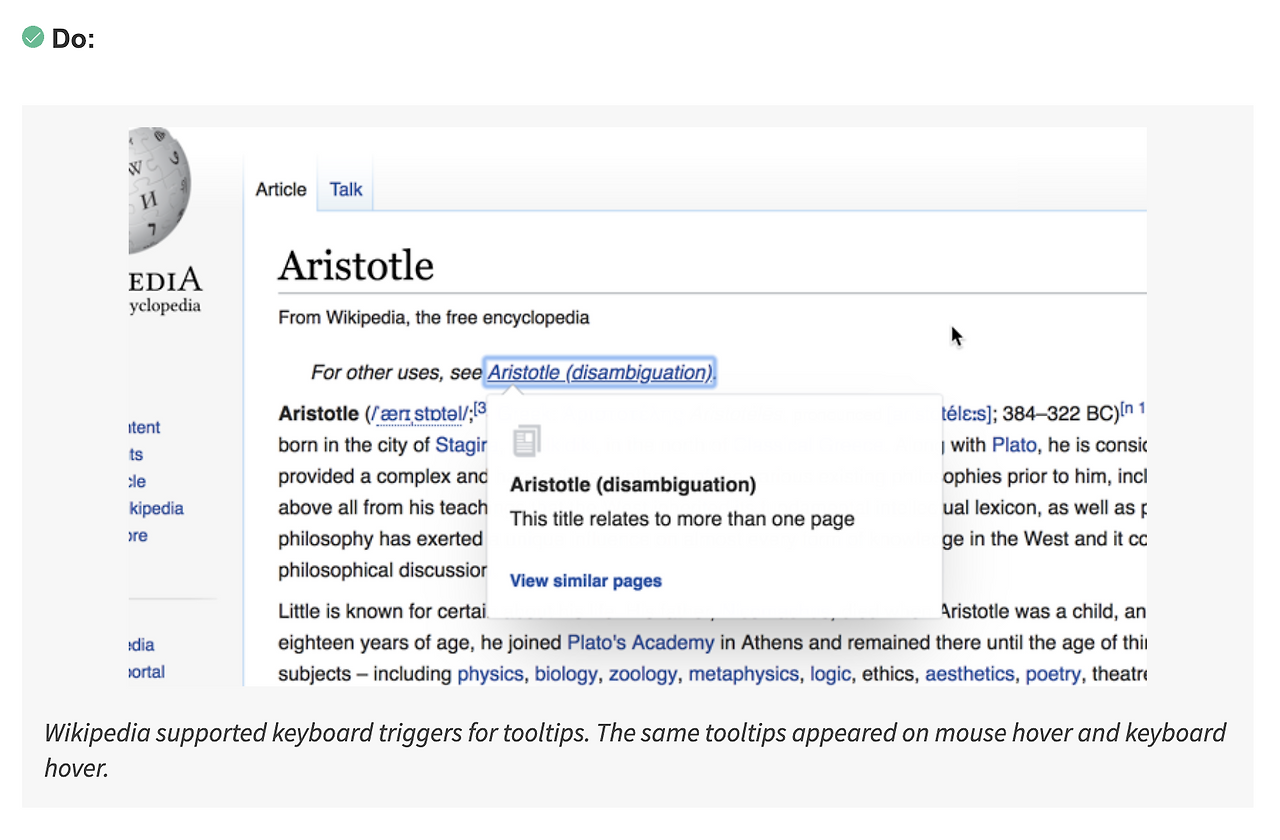Follow the physics link
The width and height of the screenshot is (1280, 840).
point(490,674)
